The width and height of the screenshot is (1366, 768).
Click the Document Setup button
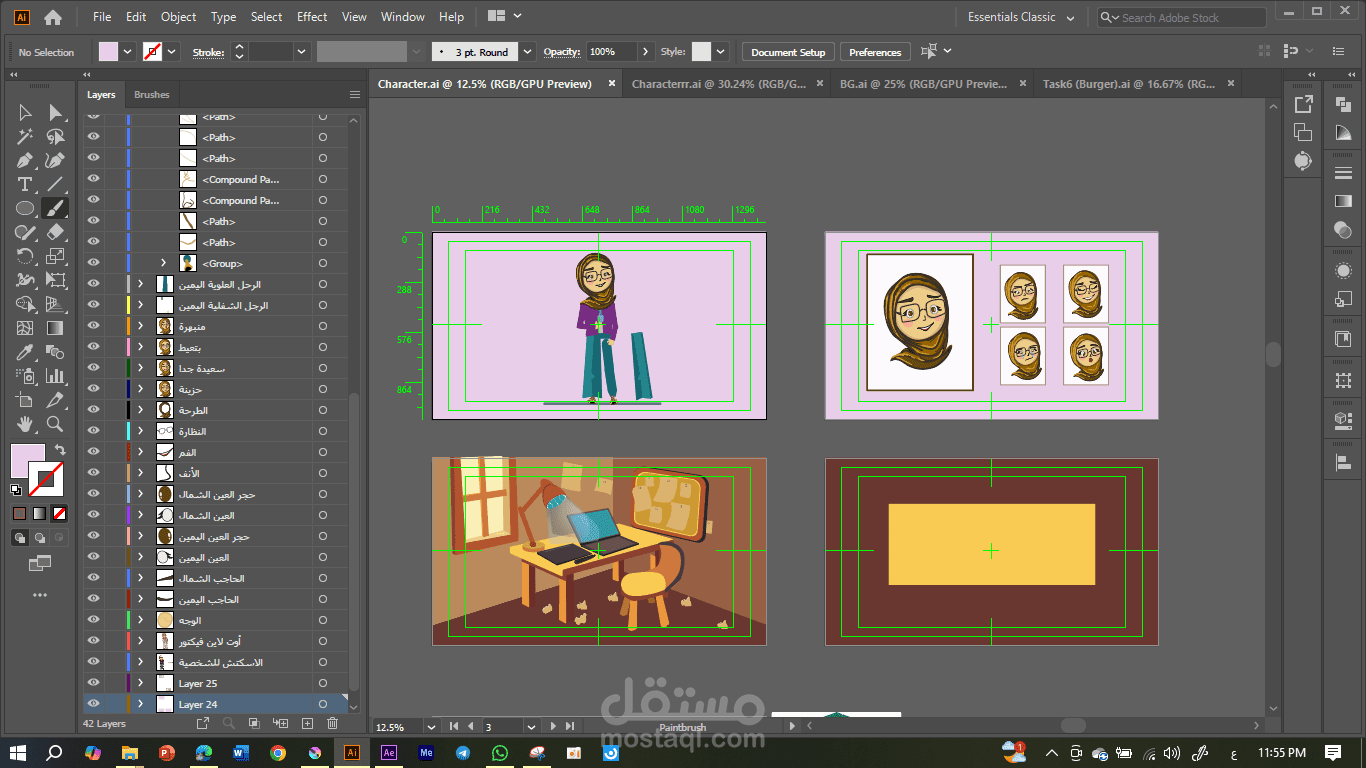click(x=788, y=52)
